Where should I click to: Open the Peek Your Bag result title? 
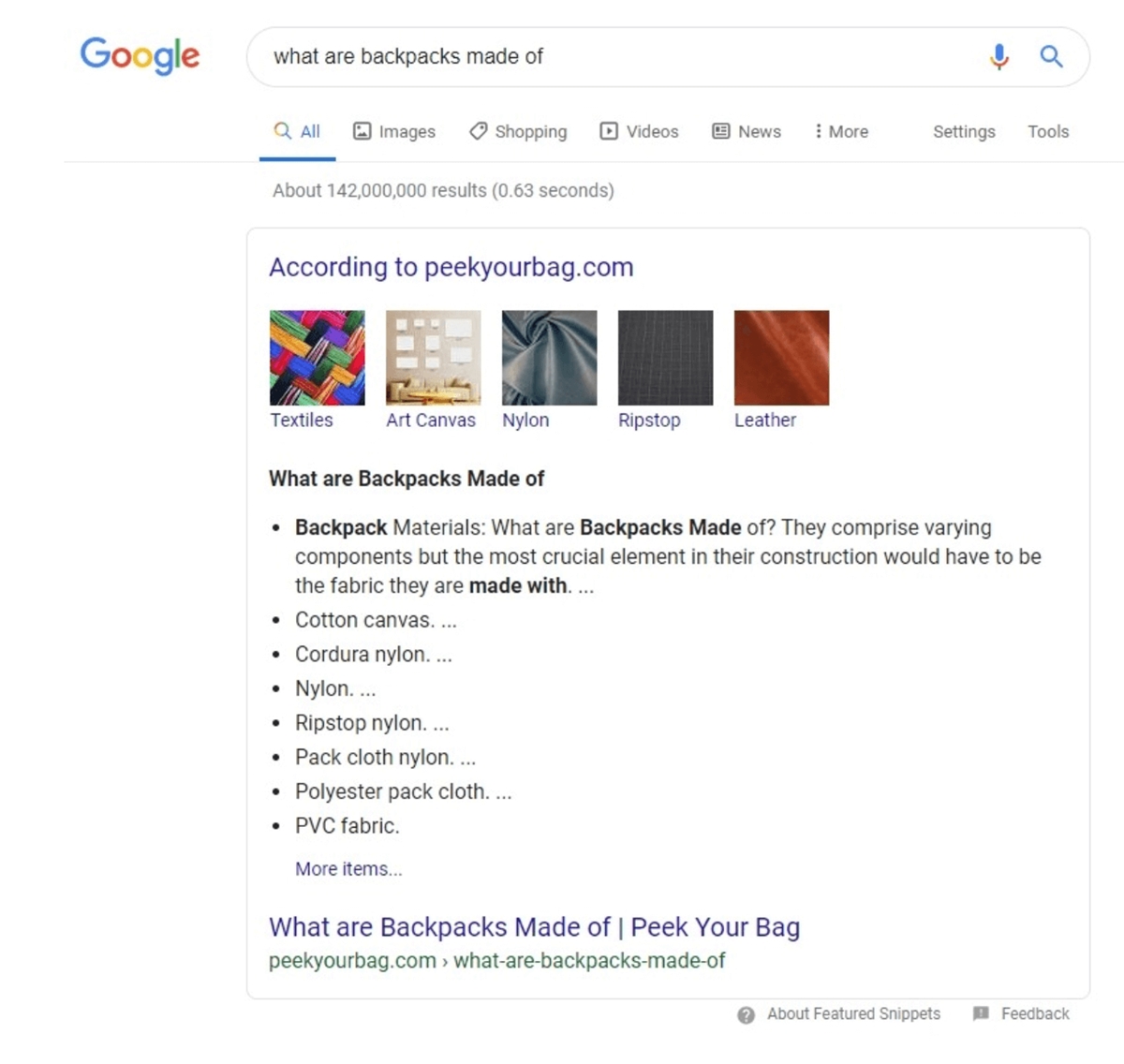[x=534, y=927]
